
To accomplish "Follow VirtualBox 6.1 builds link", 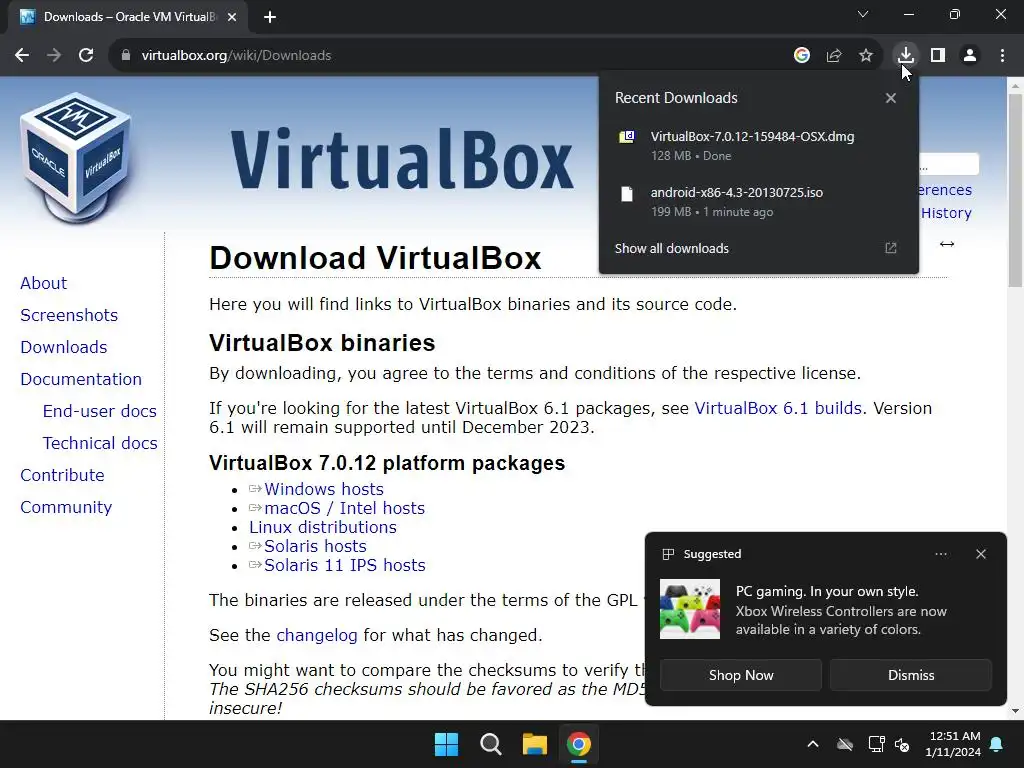I will pyautogui.click(x=778, y=408).
